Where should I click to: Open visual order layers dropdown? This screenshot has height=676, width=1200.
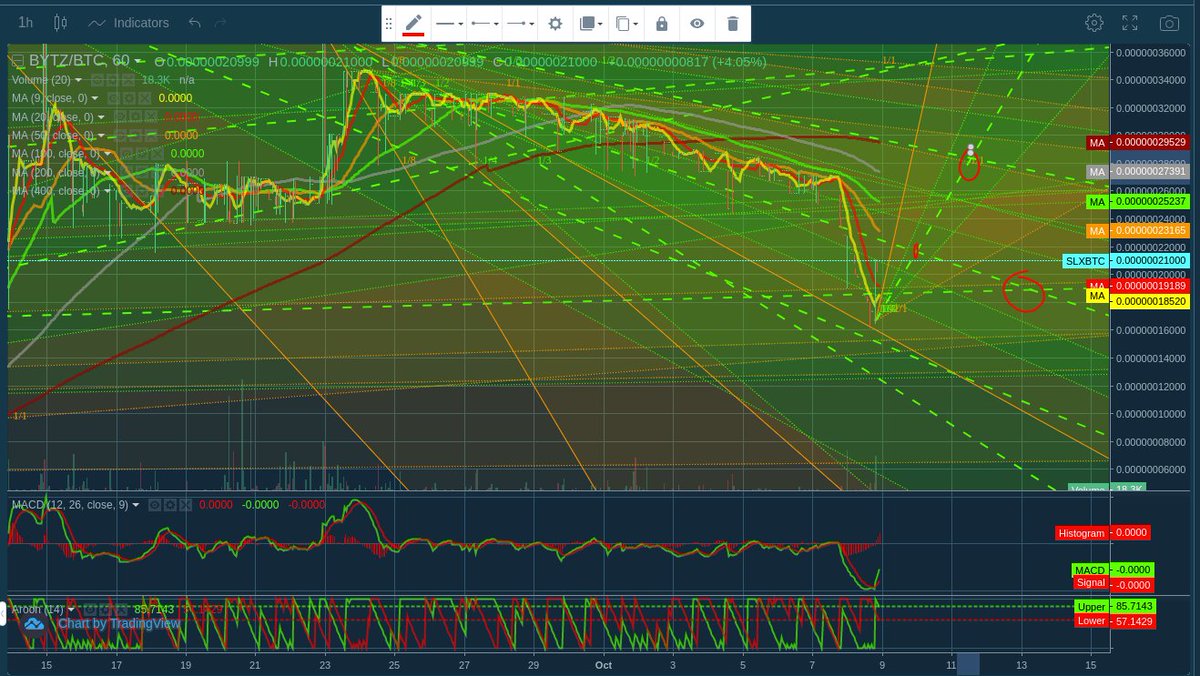pos(592,23)
